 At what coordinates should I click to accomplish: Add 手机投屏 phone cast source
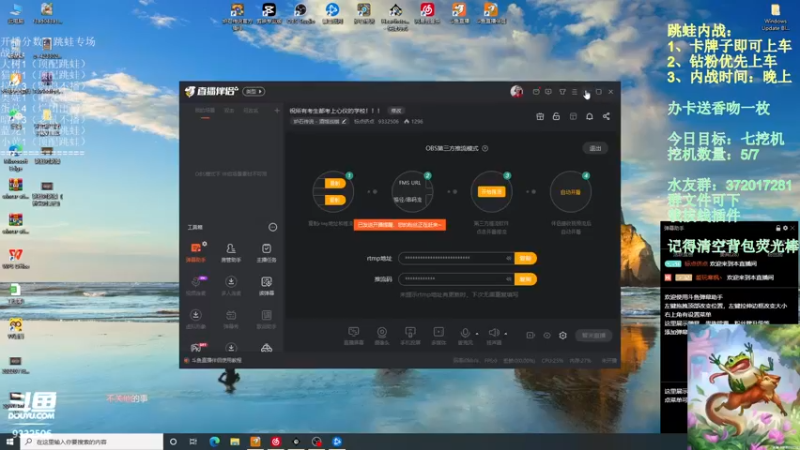point(410,336)
